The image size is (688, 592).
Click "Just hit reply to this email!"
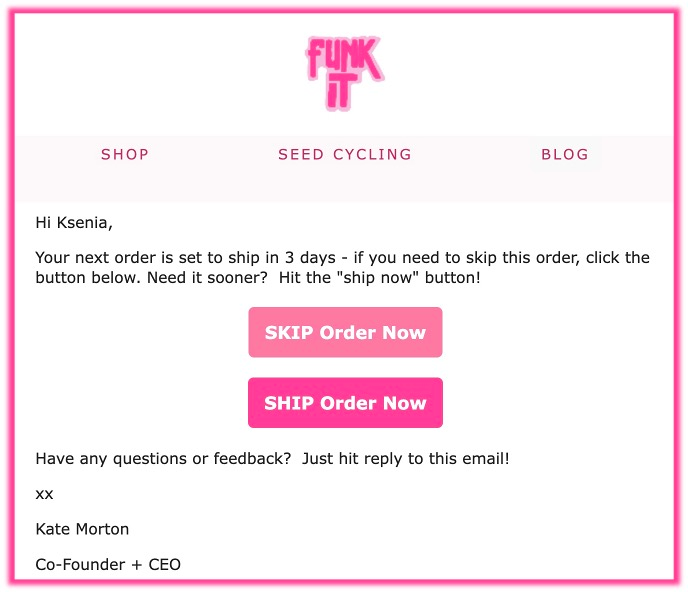[405, 459]
